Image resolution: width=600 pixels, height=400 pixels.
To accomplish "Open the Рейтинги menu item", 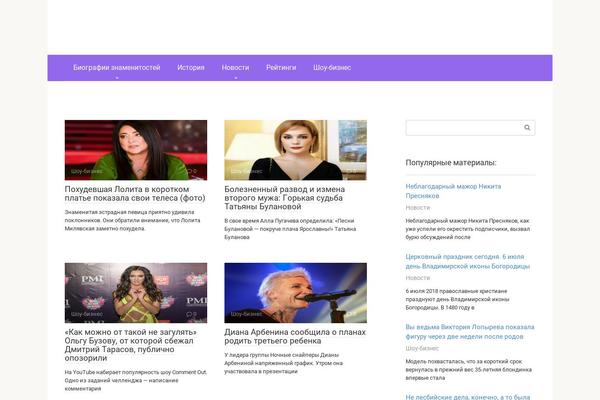I will click(x=281, y=67).
